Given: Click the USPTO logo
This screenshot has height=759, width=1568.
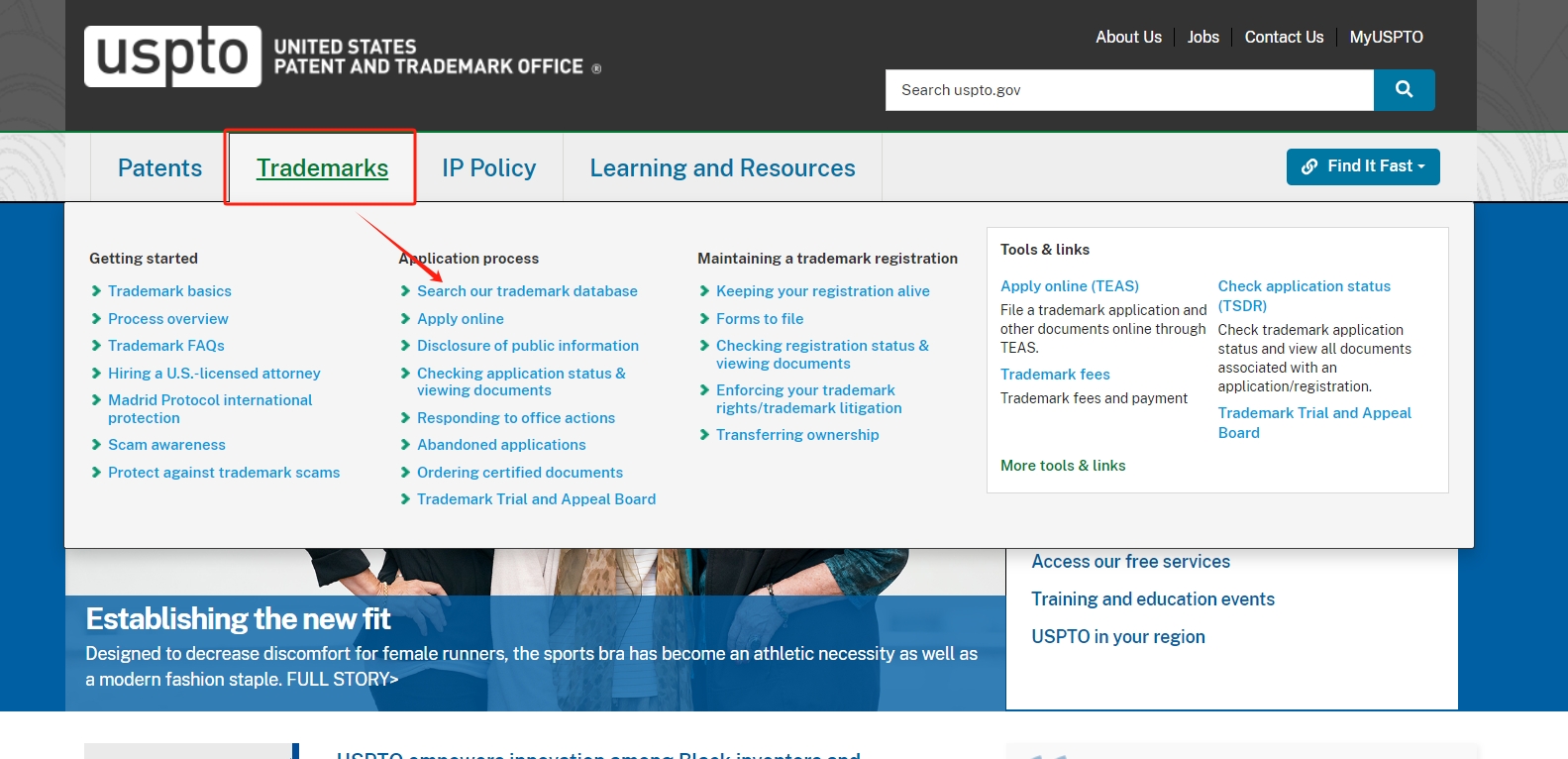Looking at the screenshot, I should tap(173, 56).
